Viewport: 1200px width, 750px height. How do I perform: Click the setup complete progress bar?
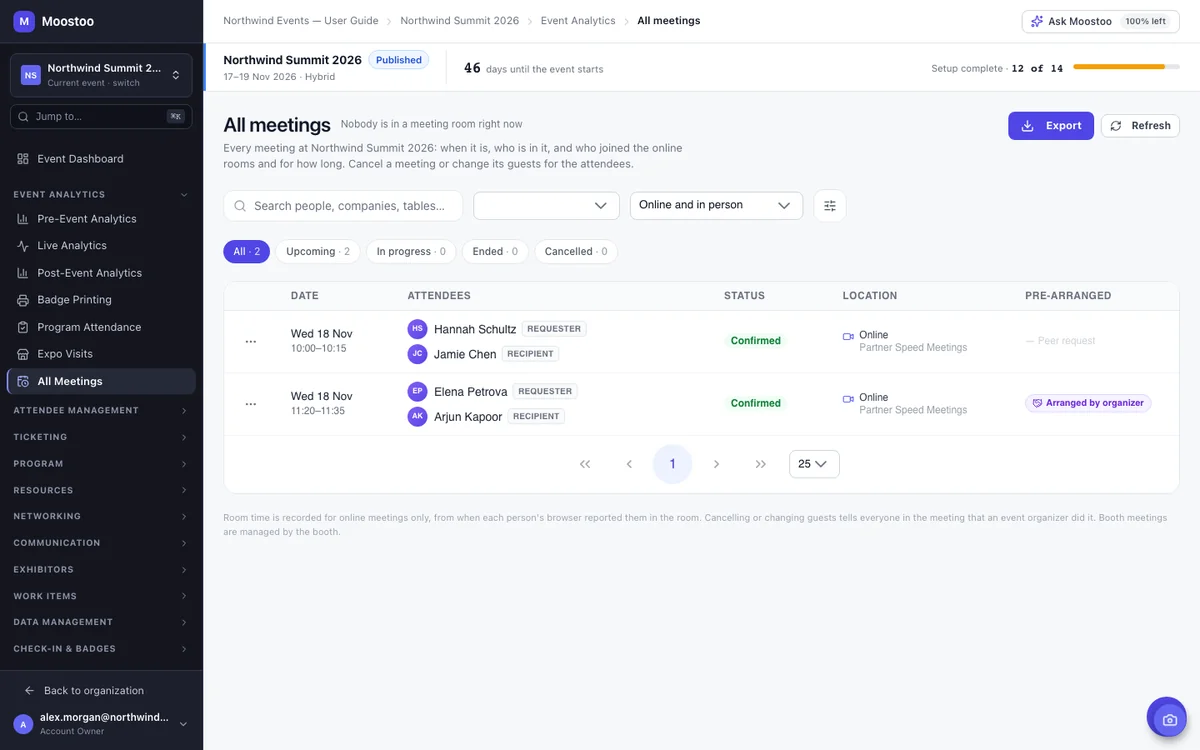pos(1126,67)
